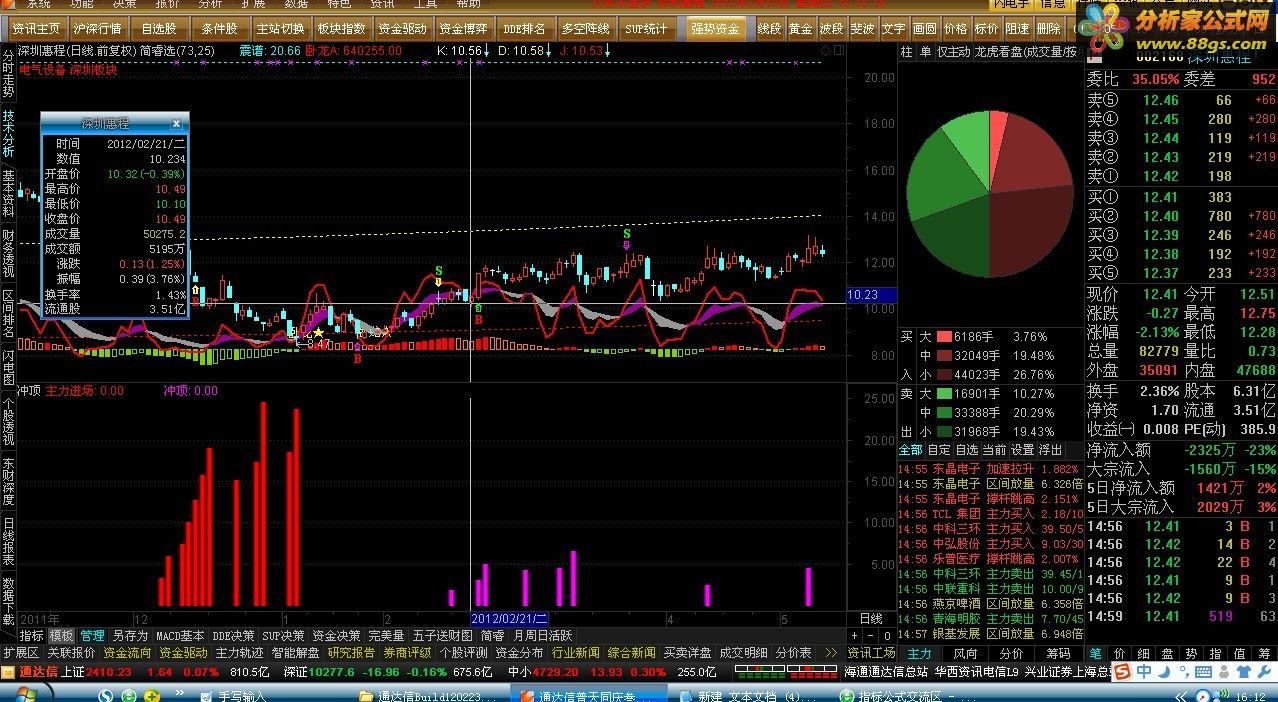1278x702 pixels.
Task: Open the 系统 menu
Action: coord(37,4)
